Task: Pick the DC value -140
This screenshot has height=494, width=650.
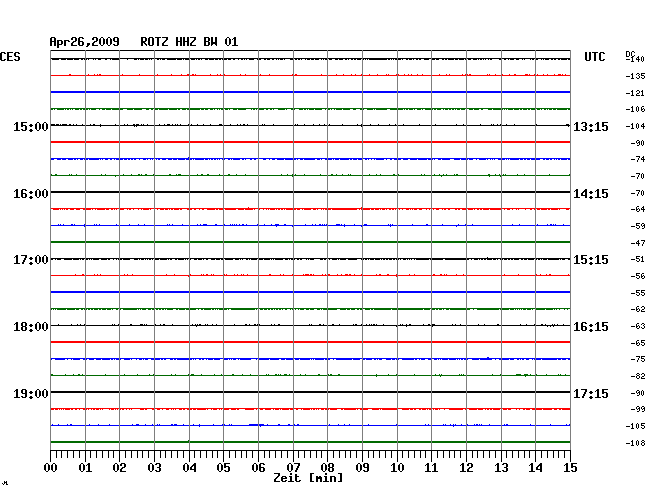Action: click(x=635, y=59)
